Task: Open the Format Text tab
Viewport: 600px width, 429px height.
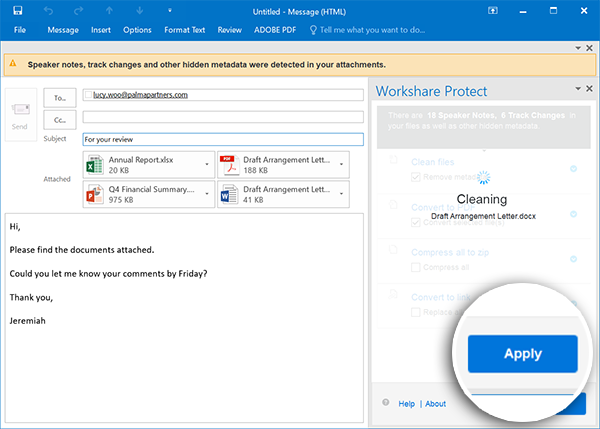Action: pos(184,30)
